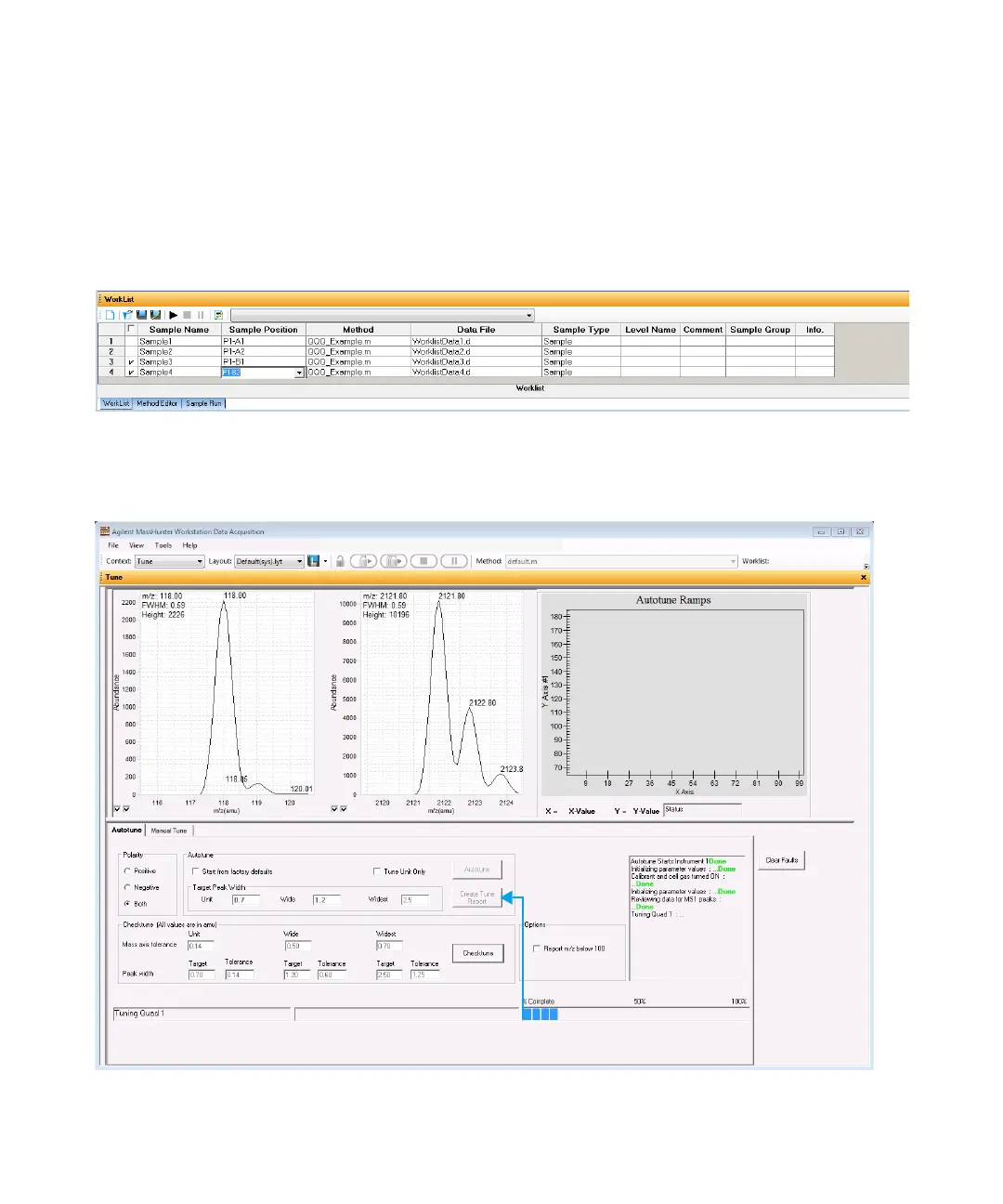Open Sample Position dropdown for Sample4
Viewport: 1003px width, 1204px height.
pyautogui.click(x=299, y=373)
